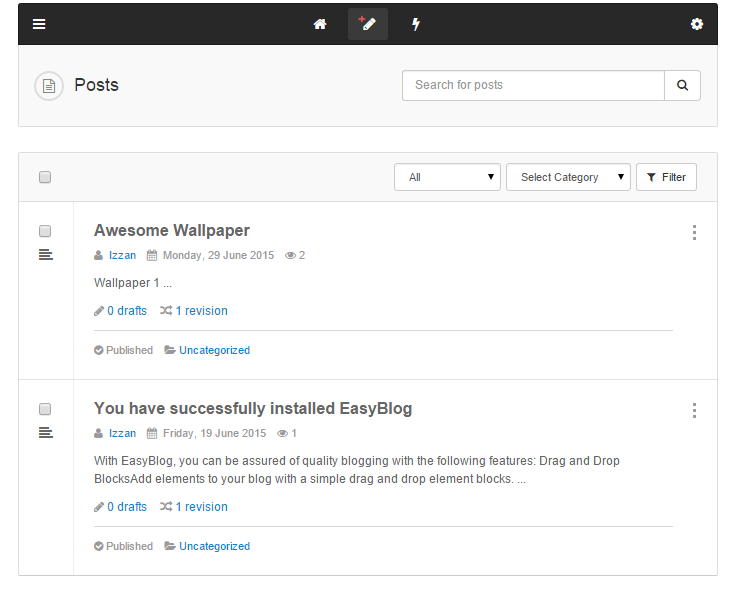735x597 pixels.
Task: Click the calendar icon next to 29 June 2015
Action: point(152,255)
